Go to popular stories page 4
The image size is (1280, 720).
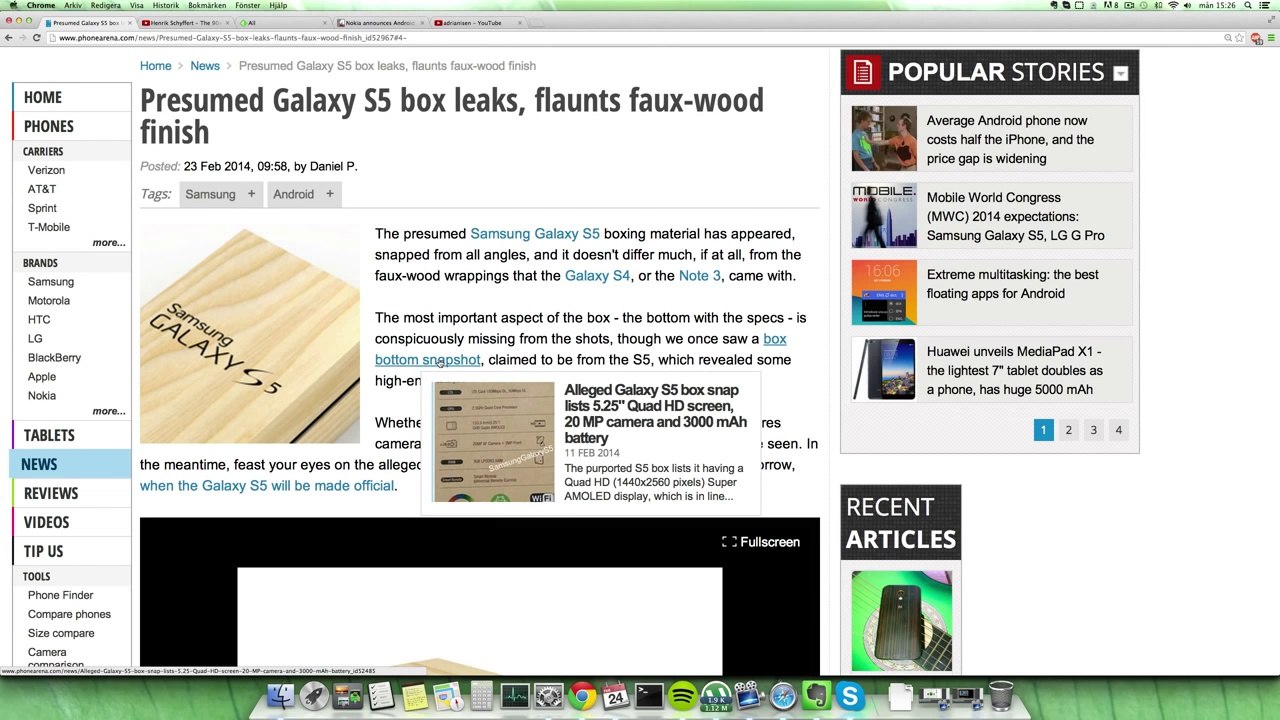pos(1119,430)
